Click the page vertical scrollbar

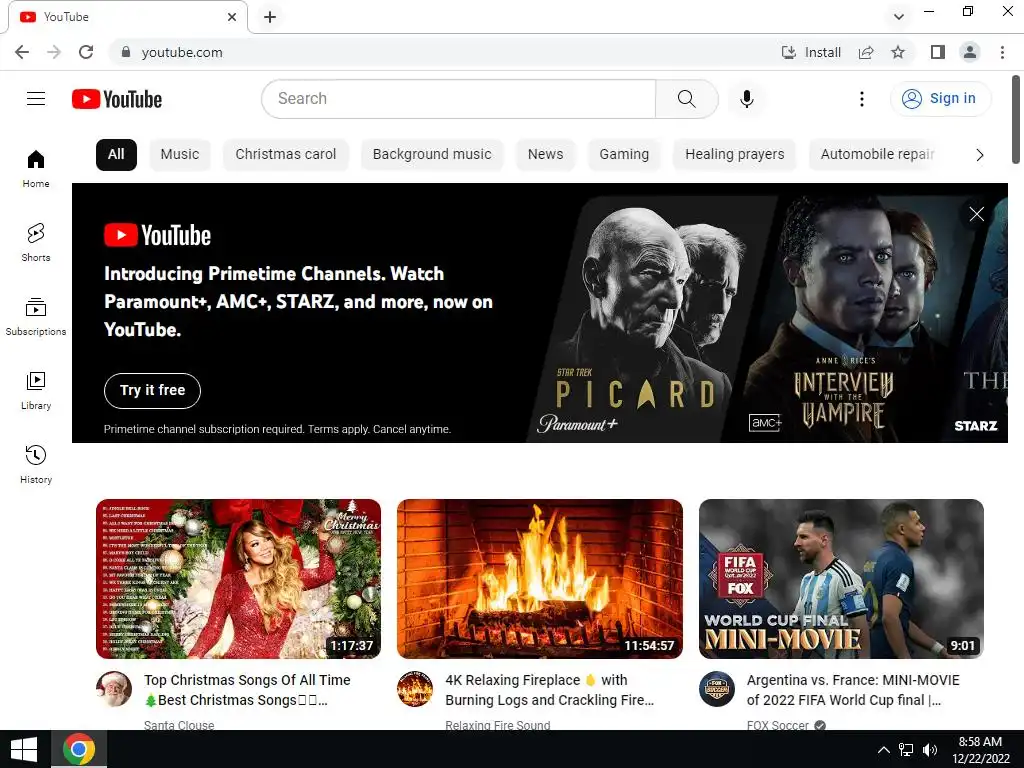tap(1016, 120)
